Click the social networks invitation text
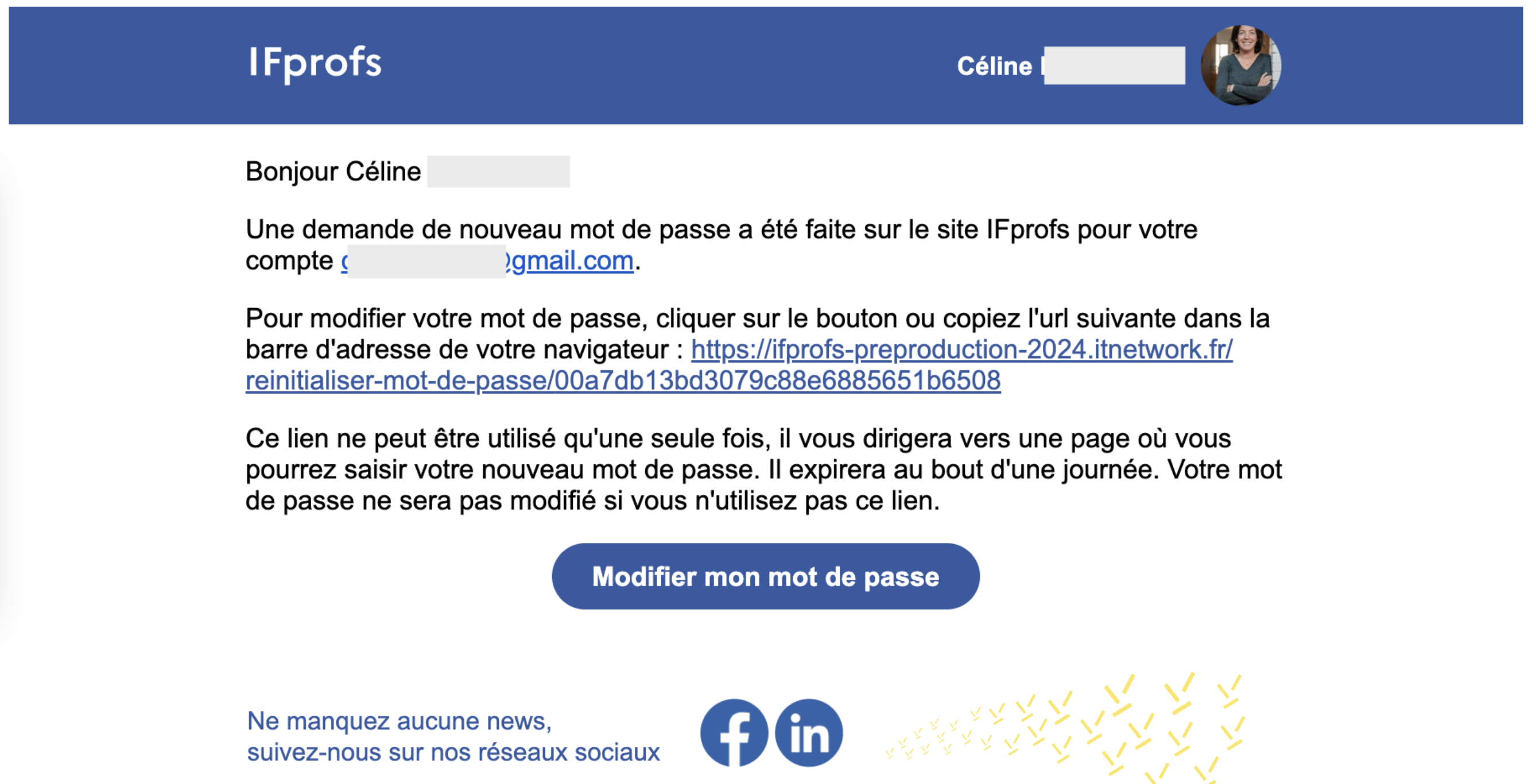 (x=452, y=752)
